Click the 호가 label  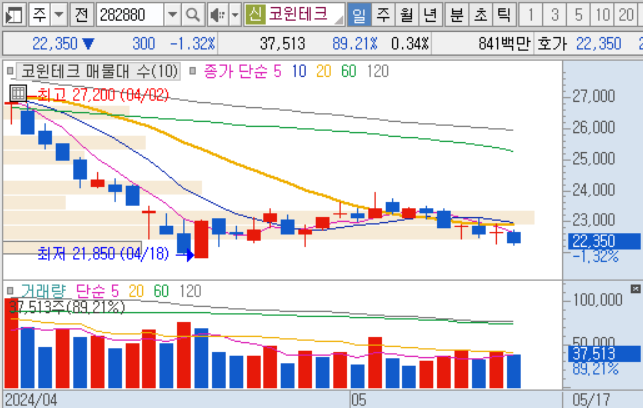click(x=552, y=43)
